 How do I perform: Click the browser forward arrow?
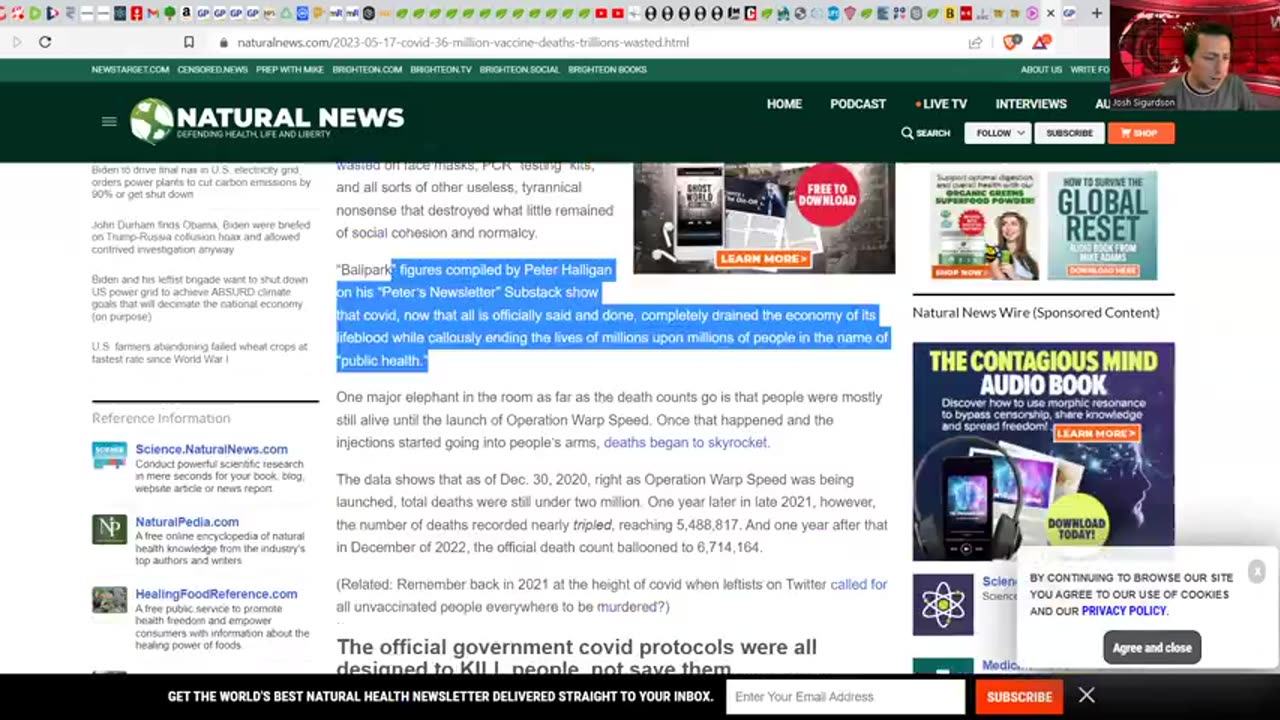[17, 42]
